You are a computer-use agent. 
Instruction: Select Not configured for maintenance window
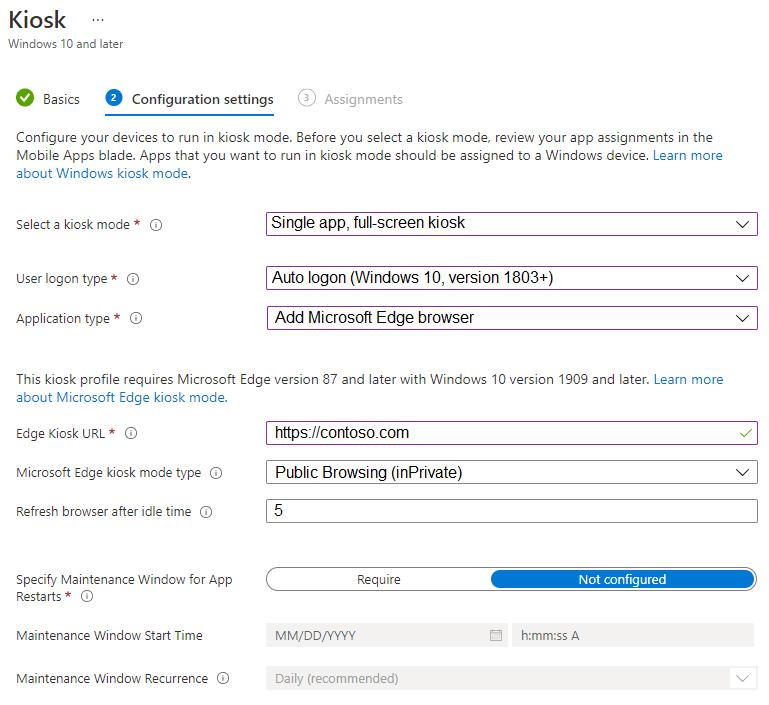pyautogui.click(x=622, y=579)
